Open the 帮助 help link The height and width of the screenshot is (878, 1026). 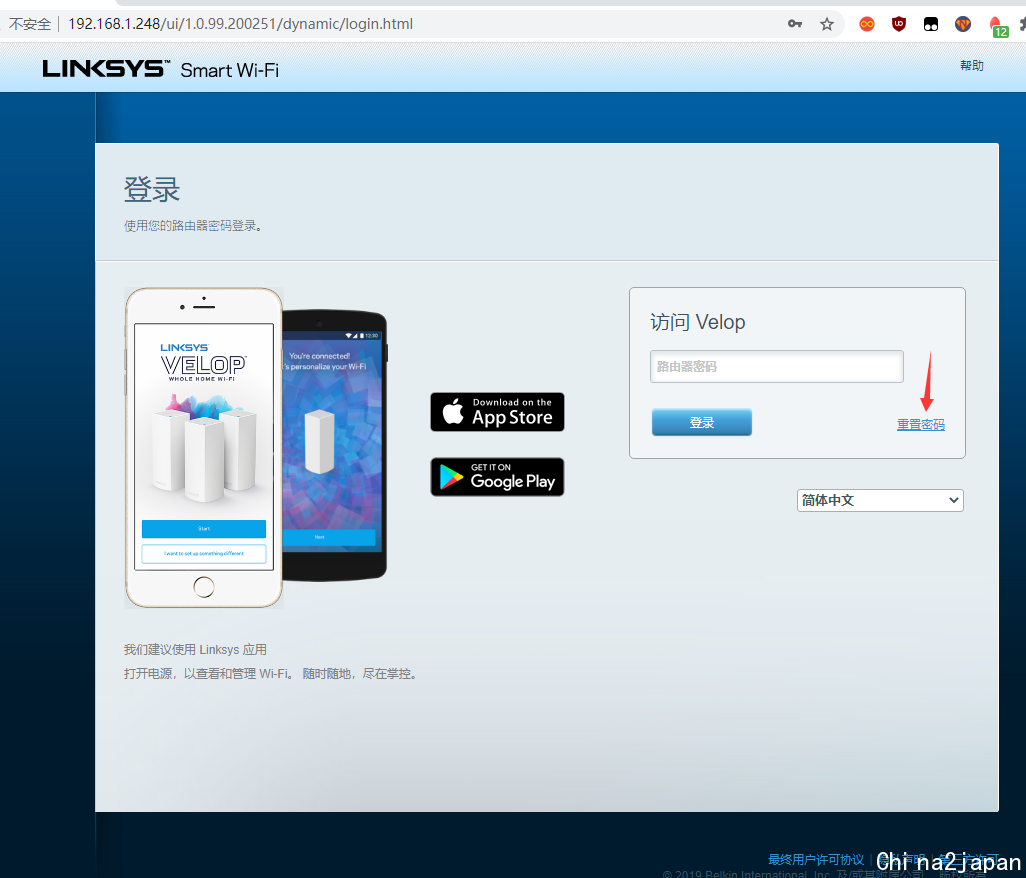(x=972, y=65)
